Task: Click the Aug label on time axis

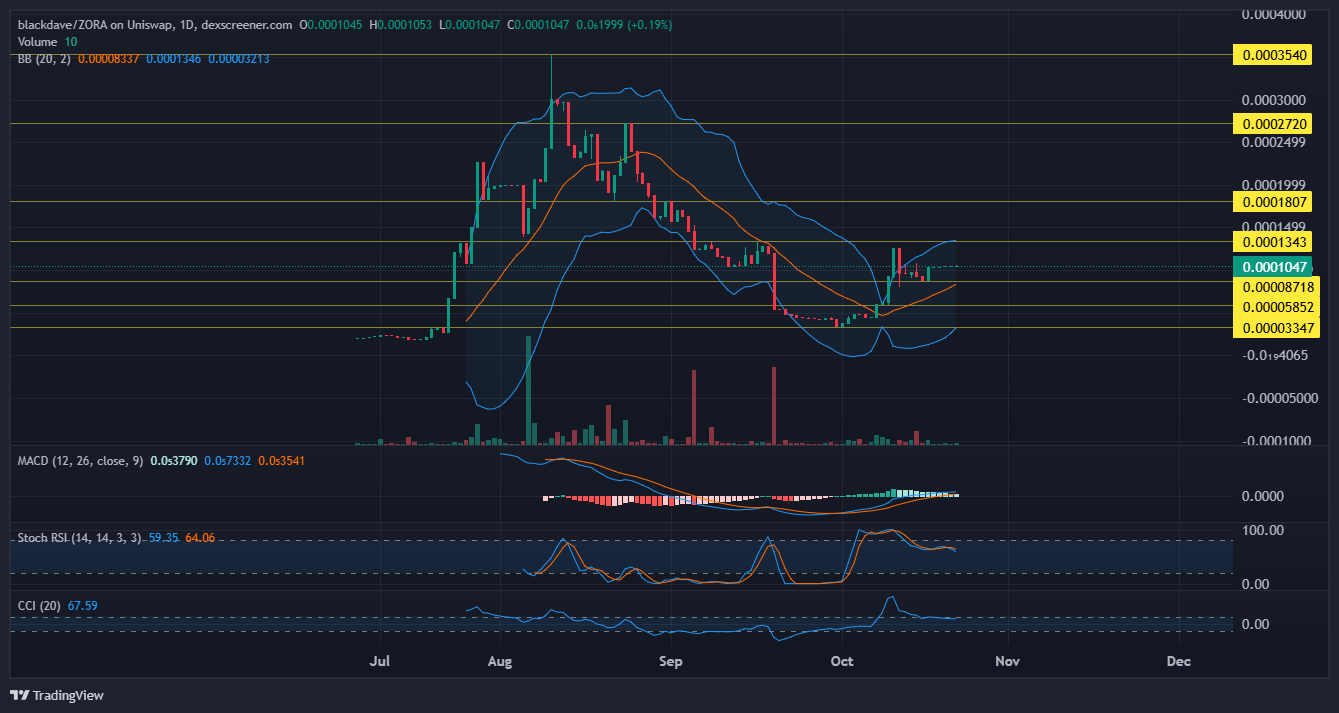Action: (x=502, y=661)
